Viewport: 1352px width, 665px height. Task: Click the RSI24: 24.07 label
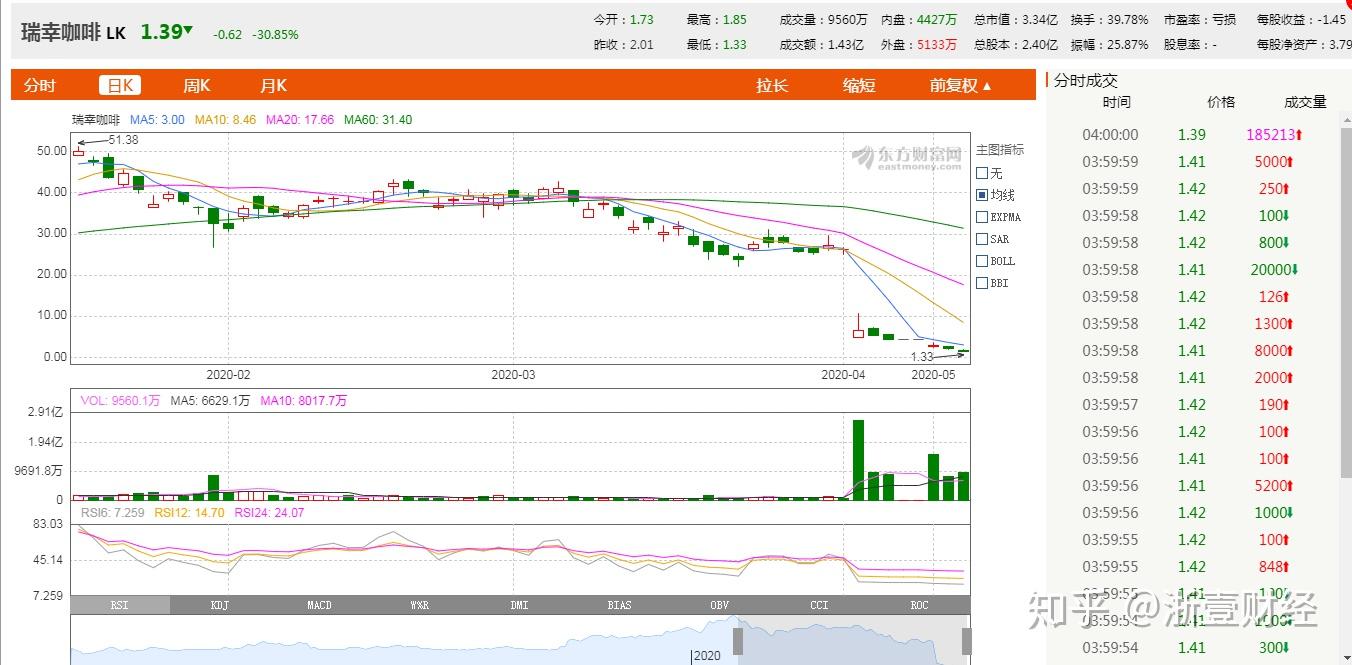pyautogui.click(x=269, y=512)
